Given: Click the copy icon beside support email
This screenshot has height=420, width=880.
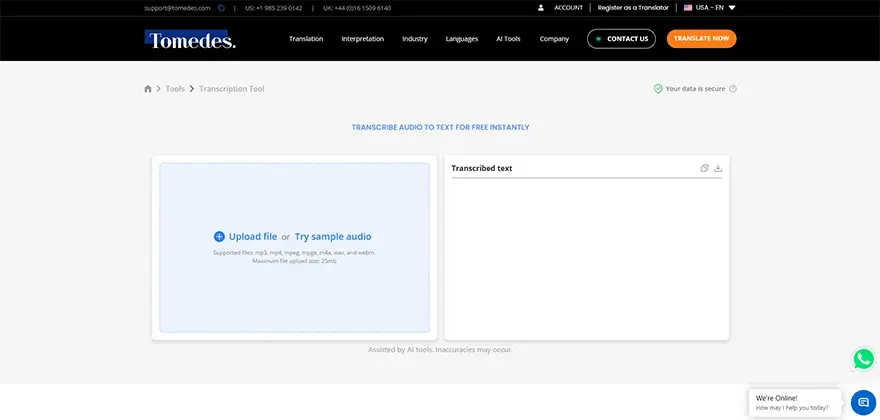Looking at the screenshot, I should [x=221, y=8].
